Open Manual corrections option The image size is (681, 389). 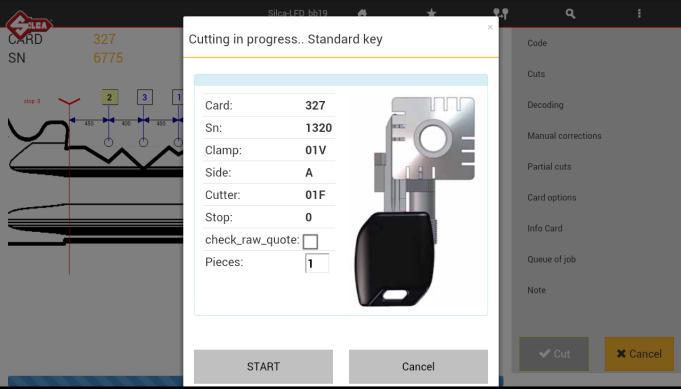pyautogui.click(x=564, y=136)
